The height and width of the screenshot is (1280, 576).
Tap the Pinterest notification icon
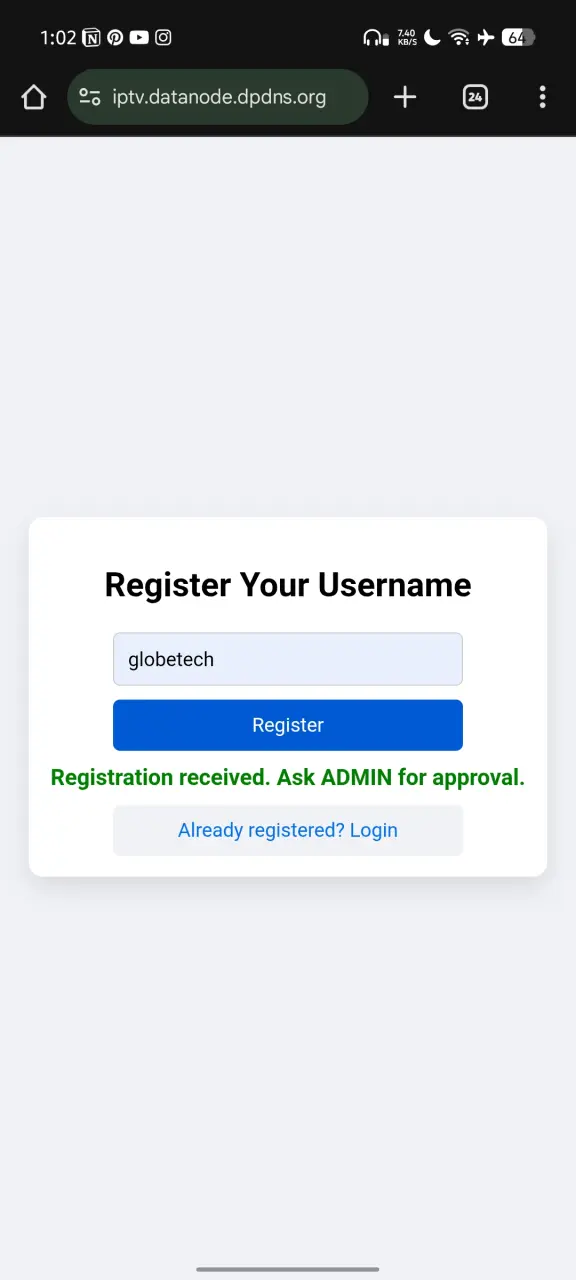(x=115, y=38)
